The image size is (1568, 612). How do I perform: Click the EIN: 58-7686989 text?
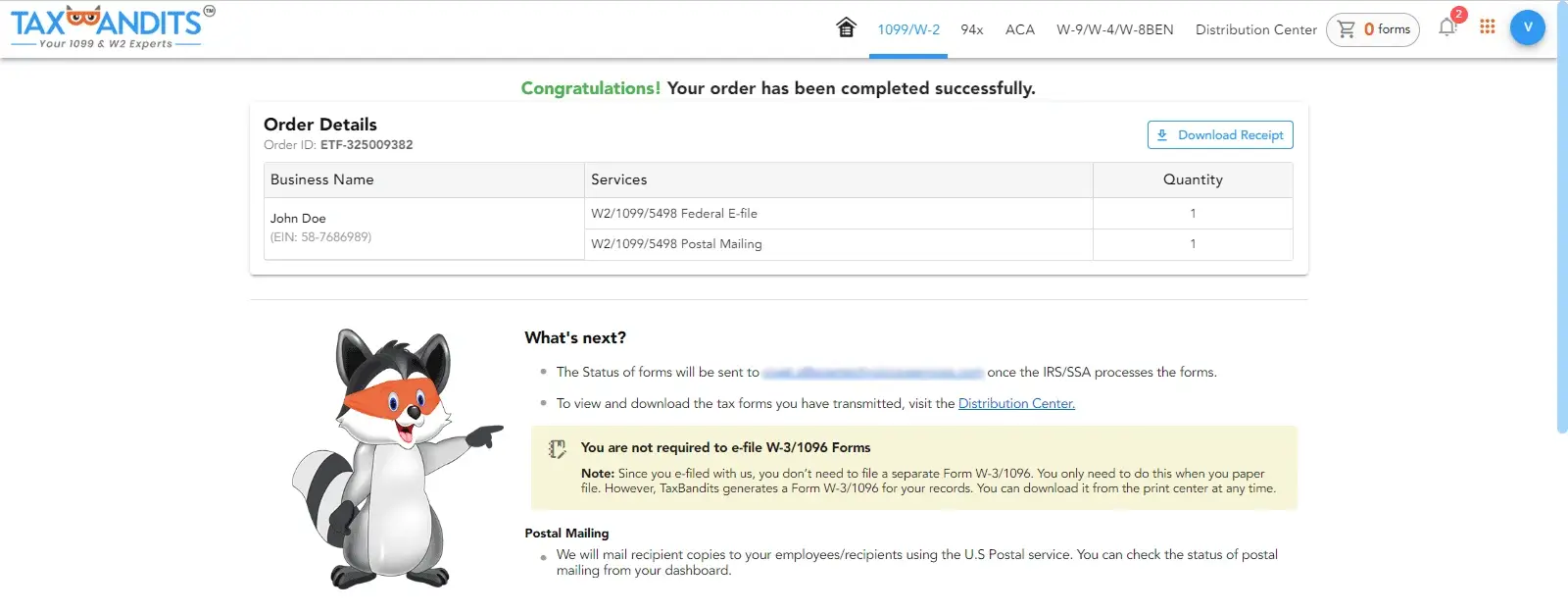tap(320, 237)
